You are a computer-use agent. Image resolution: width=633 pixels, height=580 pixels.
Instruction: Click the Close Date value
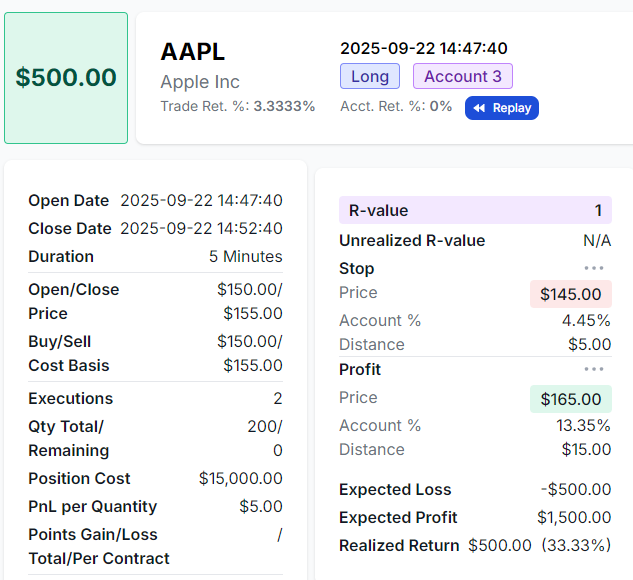[x=201, y=228]
